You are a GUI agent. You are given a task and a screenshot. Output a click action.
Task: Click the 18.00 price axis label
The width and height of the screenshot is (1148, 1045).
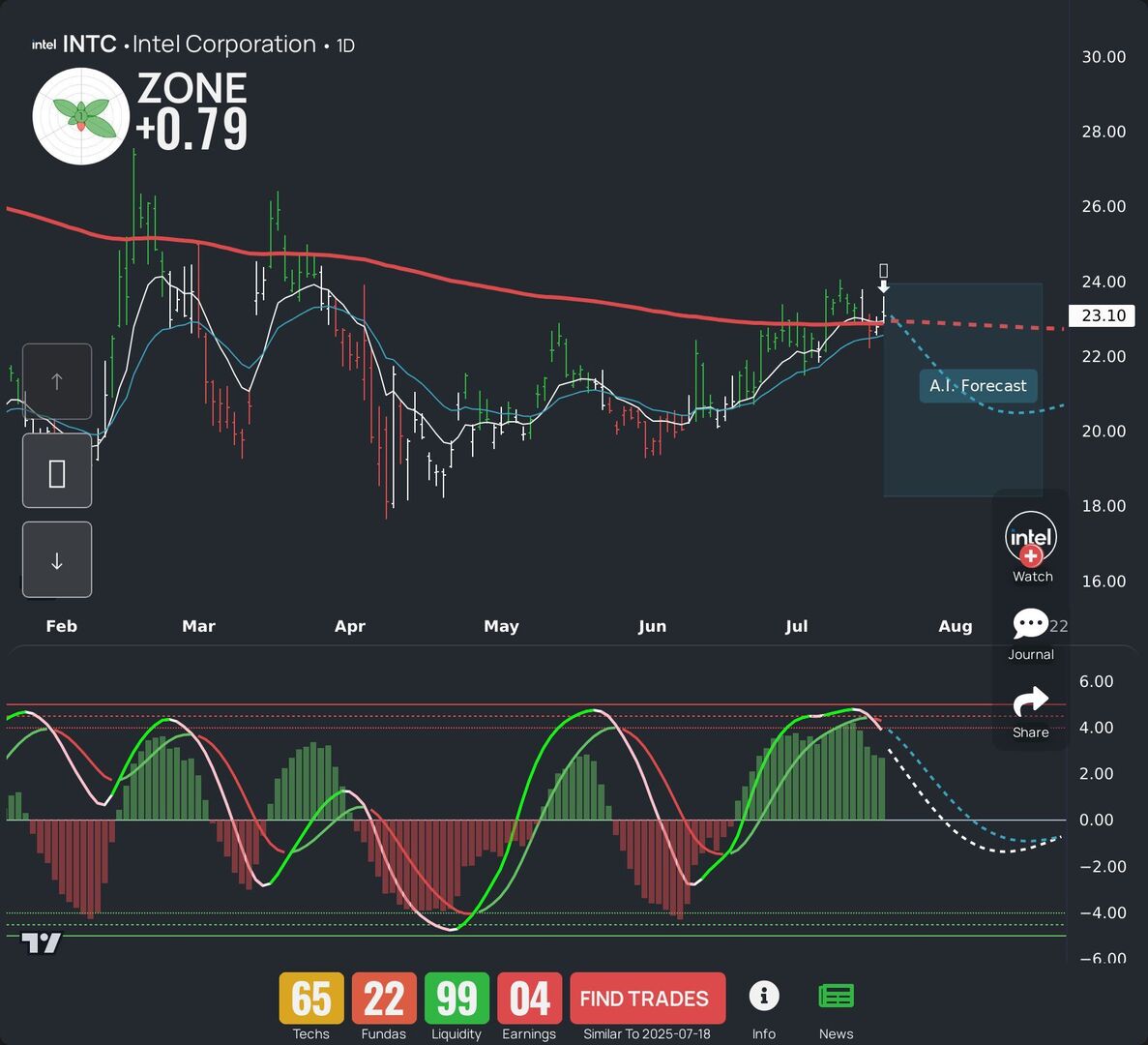[x=1104, y=506]
